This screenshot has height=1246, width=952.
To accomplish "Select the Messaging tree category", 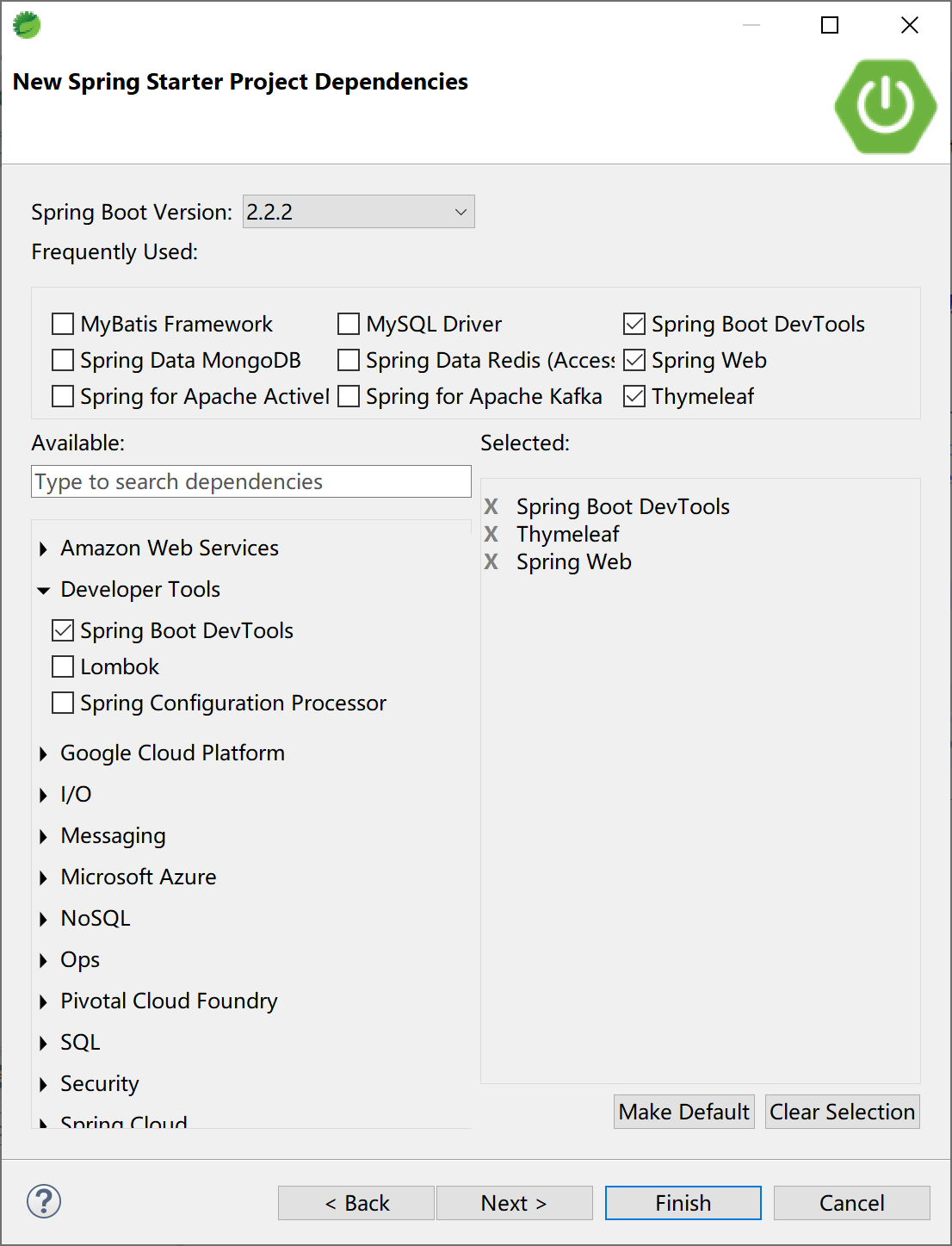I will click(113, 835).
